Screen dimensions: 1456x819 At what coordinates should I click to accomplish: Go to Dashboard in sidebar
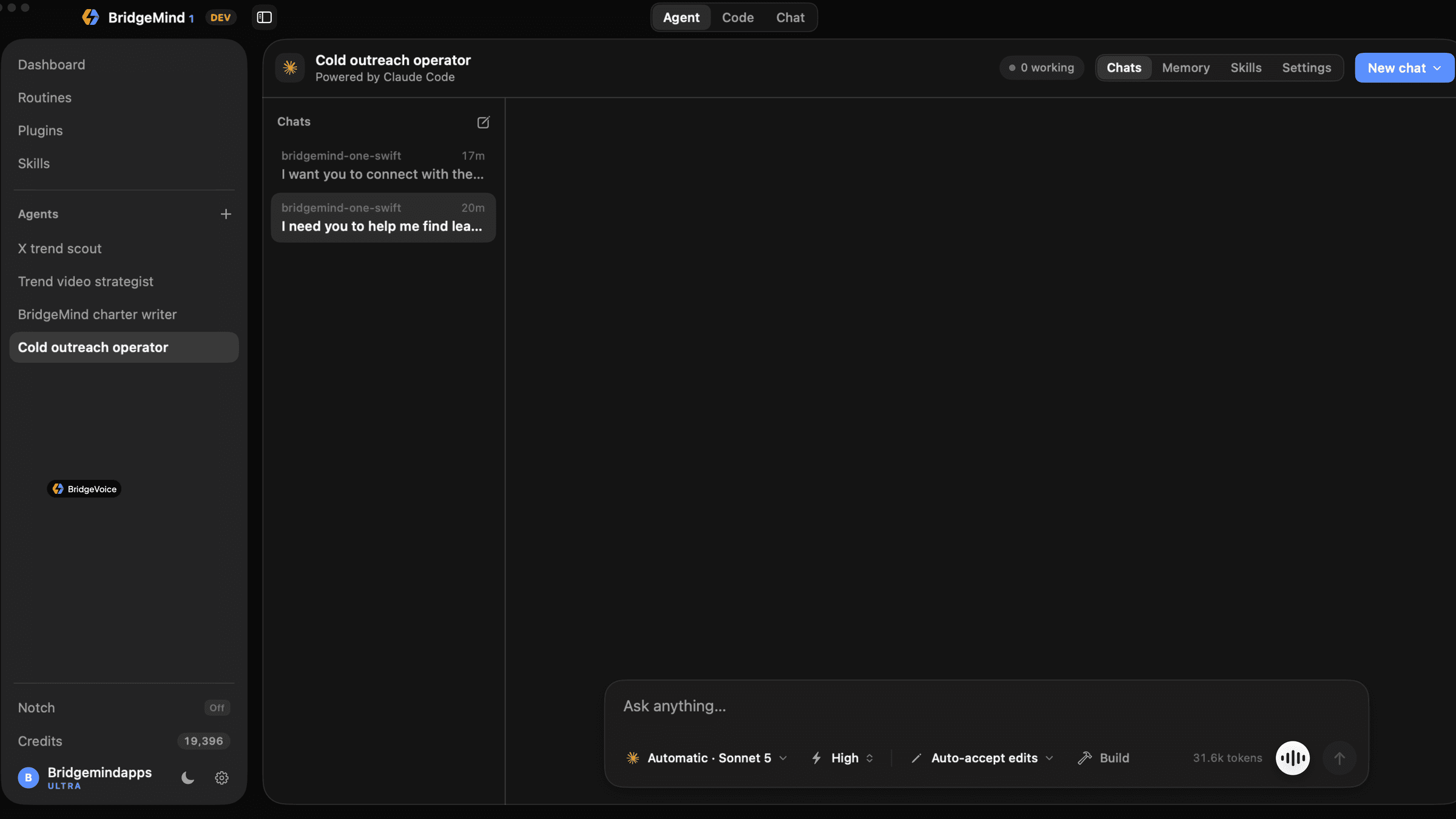coord(124,64)
